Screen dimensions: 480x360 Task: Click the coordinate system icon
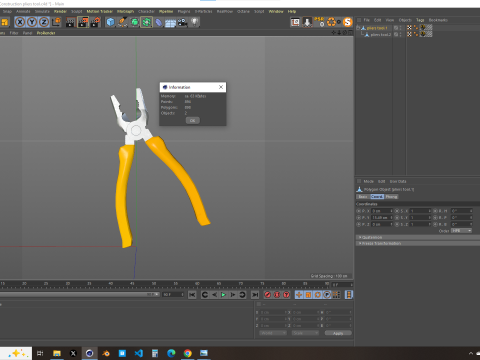(56, 22)
